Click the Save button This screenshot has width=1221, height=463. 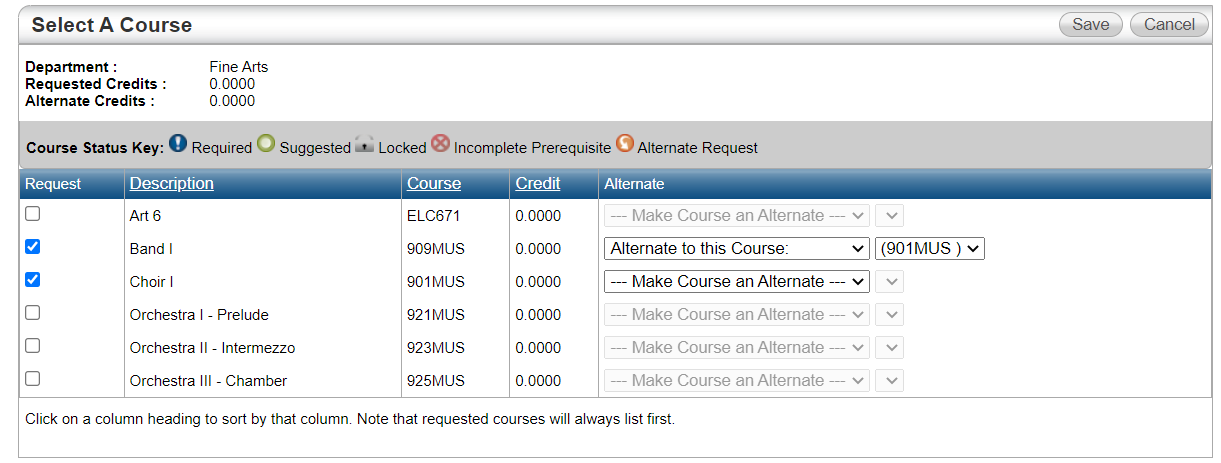1091,25
